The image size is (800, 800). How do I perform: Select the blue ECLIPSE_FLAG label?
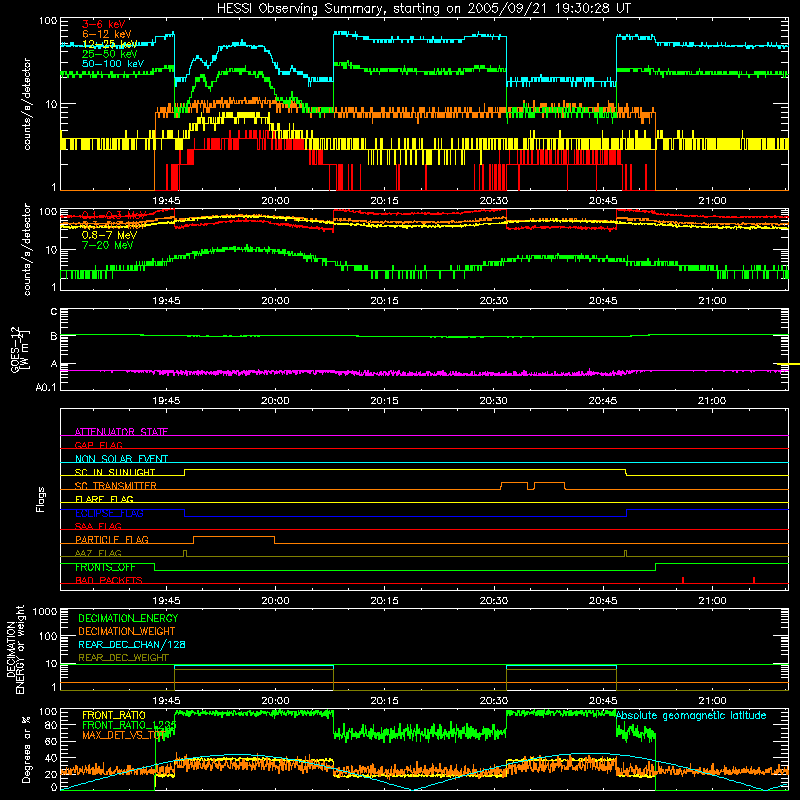tap(109, 513)
